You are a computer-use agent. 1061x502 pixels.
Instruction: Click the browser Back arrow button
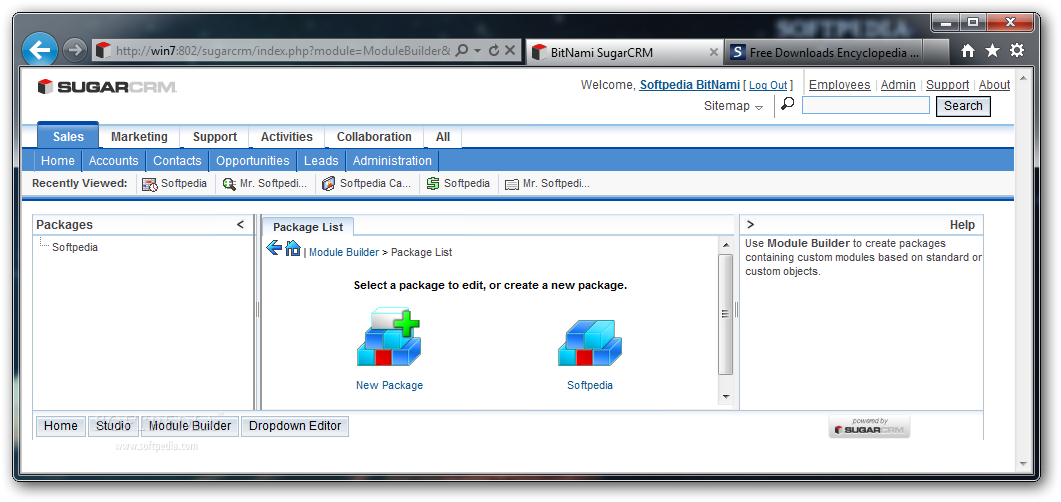(40, 50)
